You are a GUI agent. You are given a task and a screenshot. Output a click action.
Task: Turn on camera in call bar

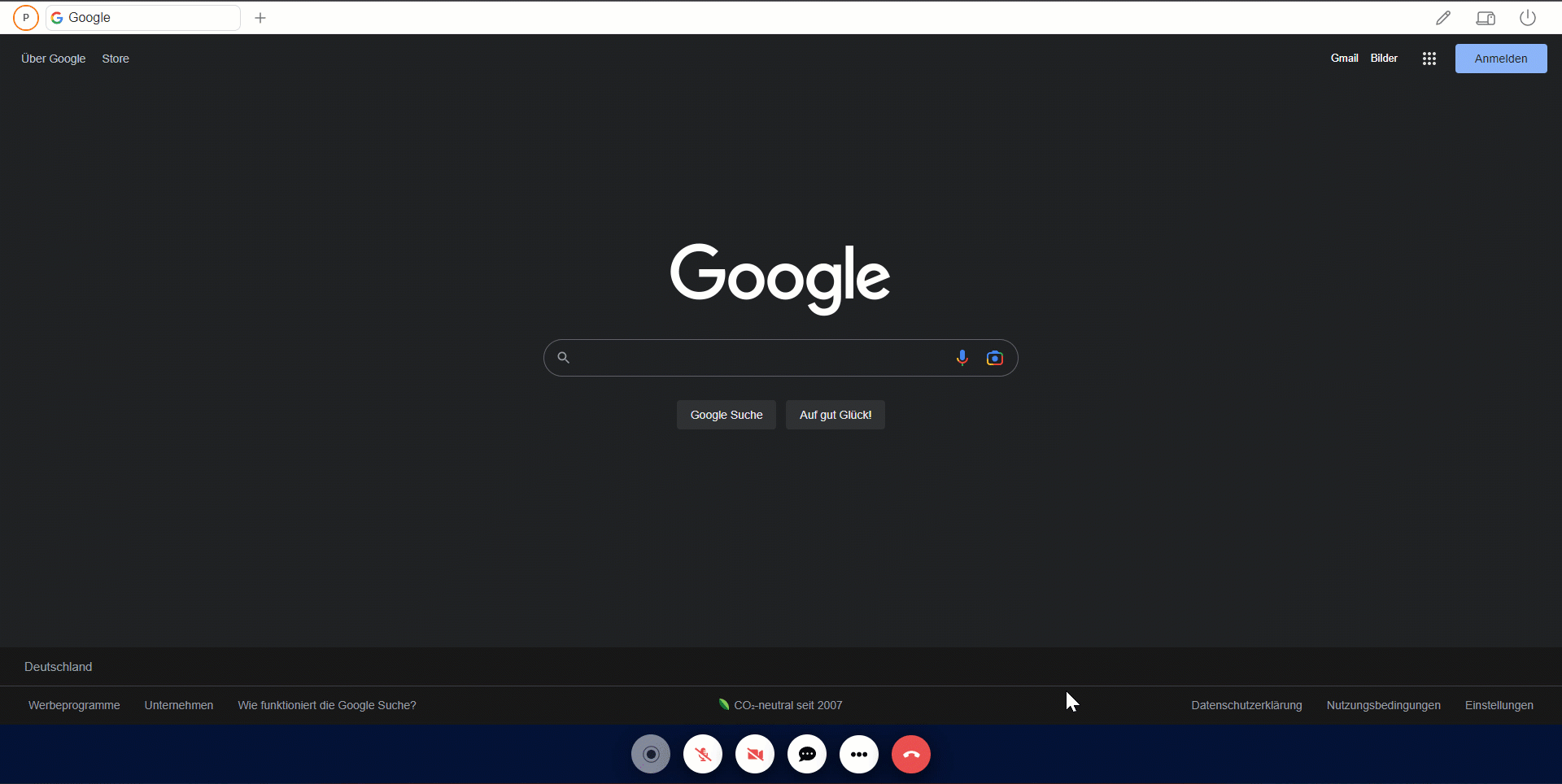(755, 754)
